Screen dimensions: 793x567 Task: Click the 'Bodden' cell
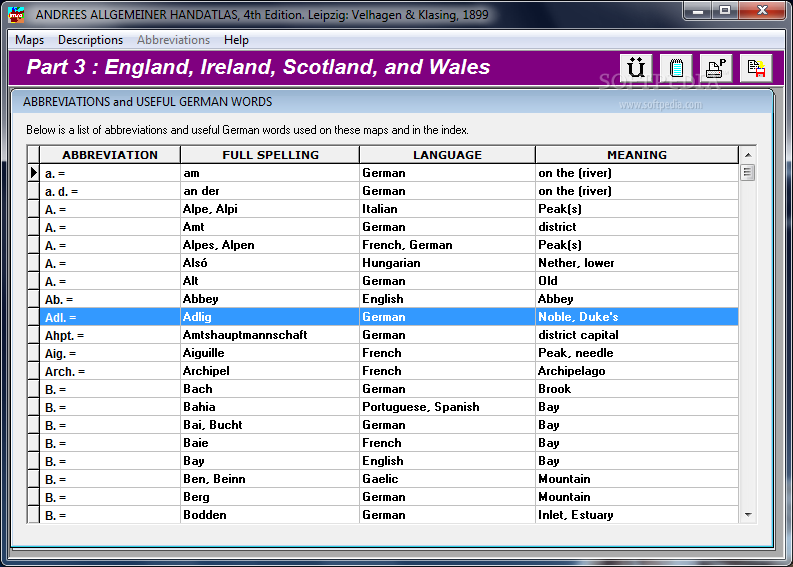270,515
